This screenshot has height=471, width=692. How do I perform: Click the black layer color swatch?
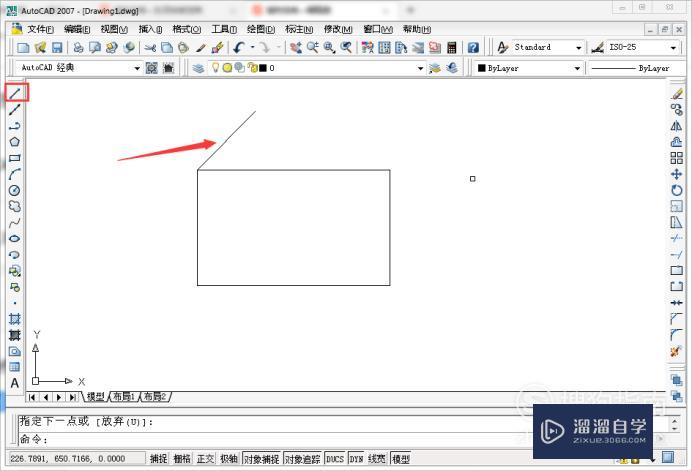point(263,68)
